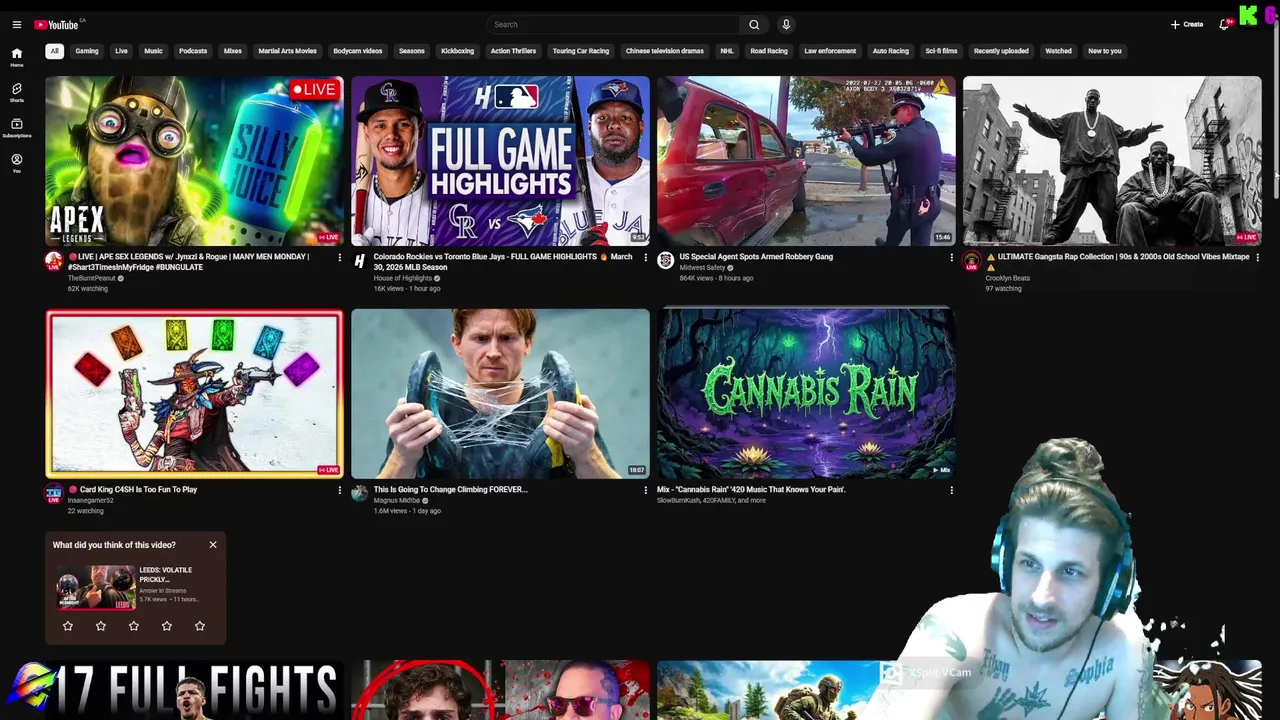Select the Road Racing chip
This screenshot has height=720, width=1280.
pyautogui.click(x=769, y=51)
